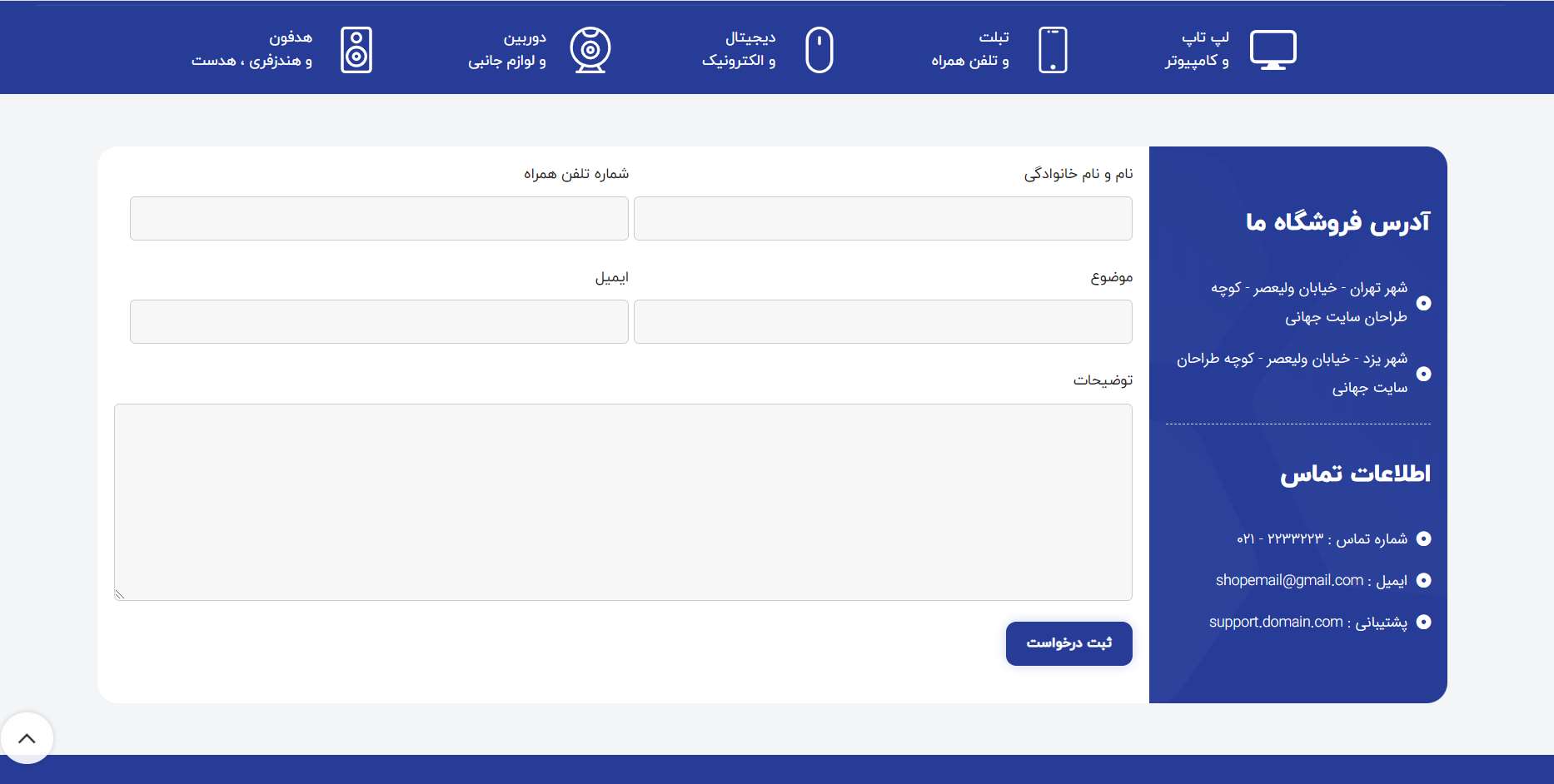Open the لپ تاپ و کامپیوتر category
This screenshot has height=784, width=1554.
pos(1197,49)
